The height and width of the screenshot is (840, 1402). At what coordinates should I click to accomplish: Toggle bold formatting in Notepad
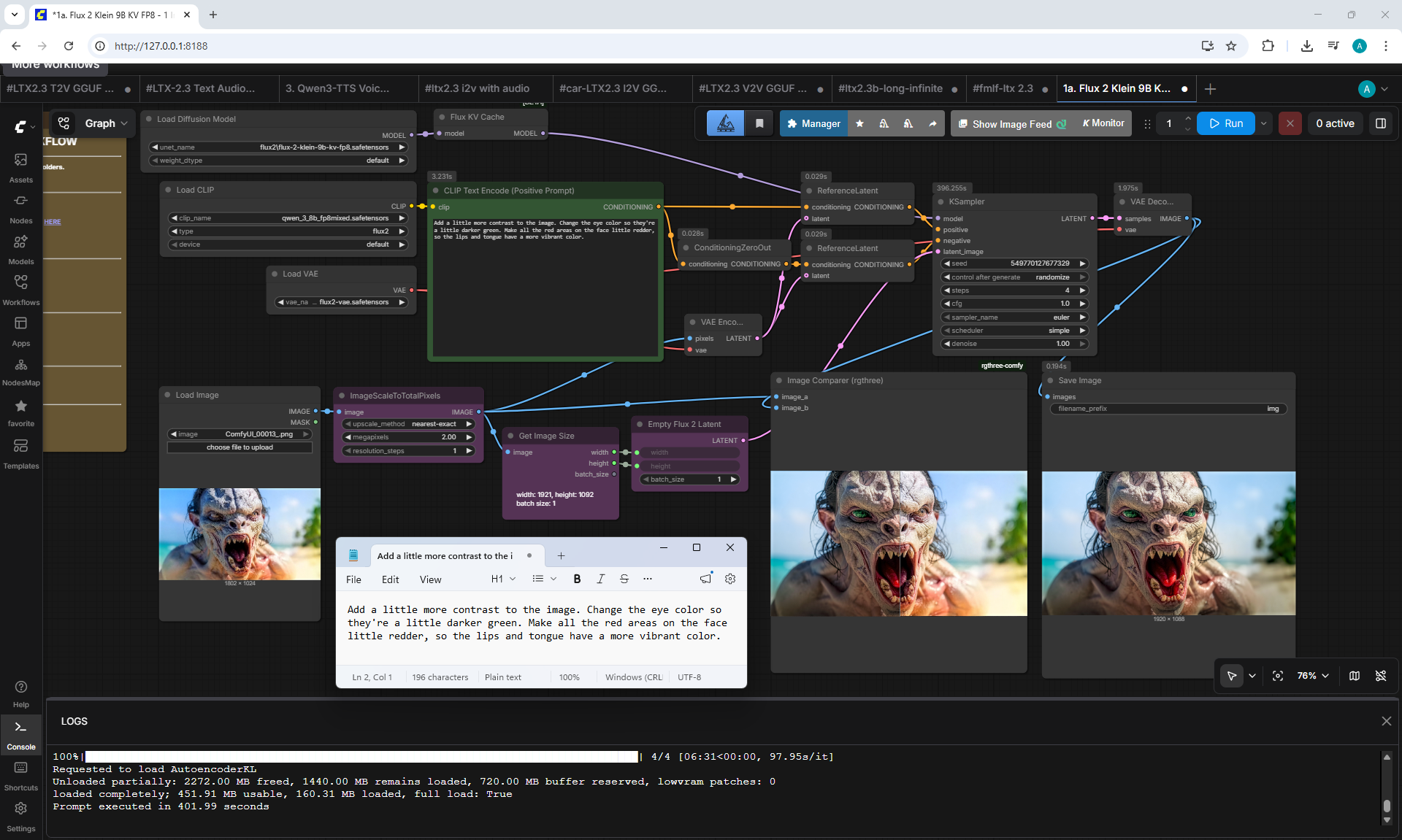click(x=577, y=579)
